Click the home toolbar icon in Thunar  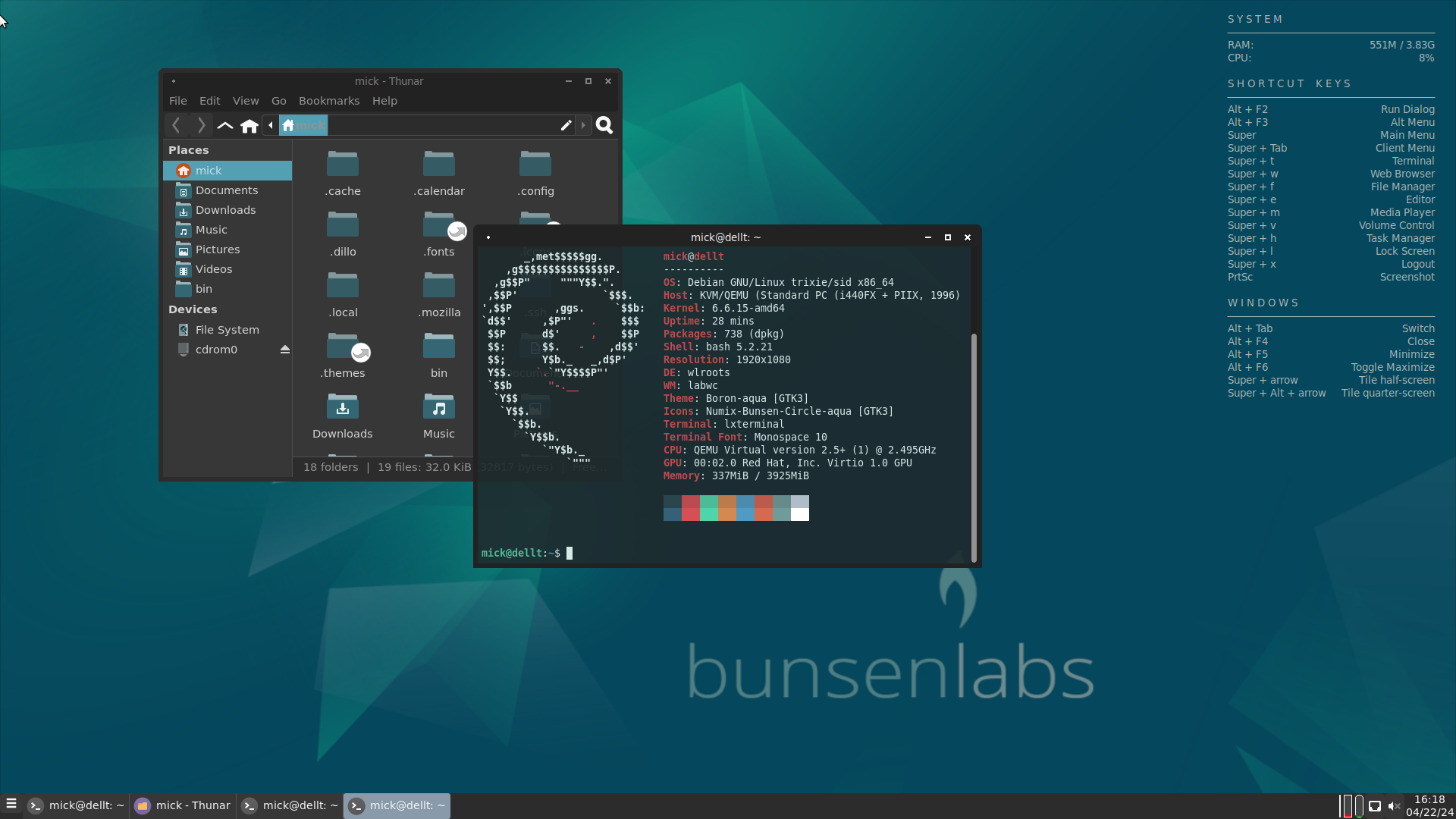tap(249, 126)
